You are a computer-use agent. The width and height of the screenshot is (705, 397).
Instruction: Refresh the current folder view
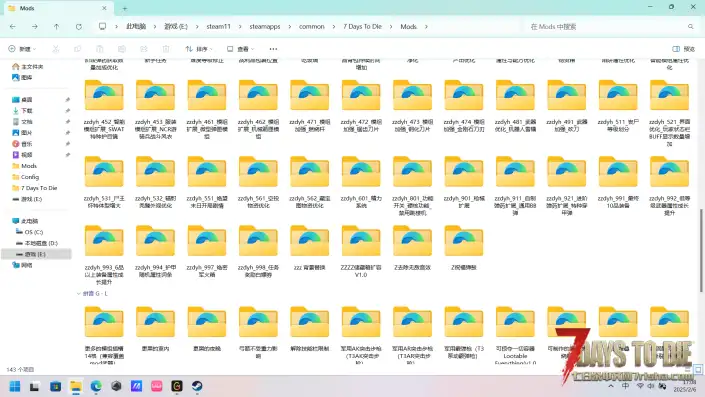point(79,27)
